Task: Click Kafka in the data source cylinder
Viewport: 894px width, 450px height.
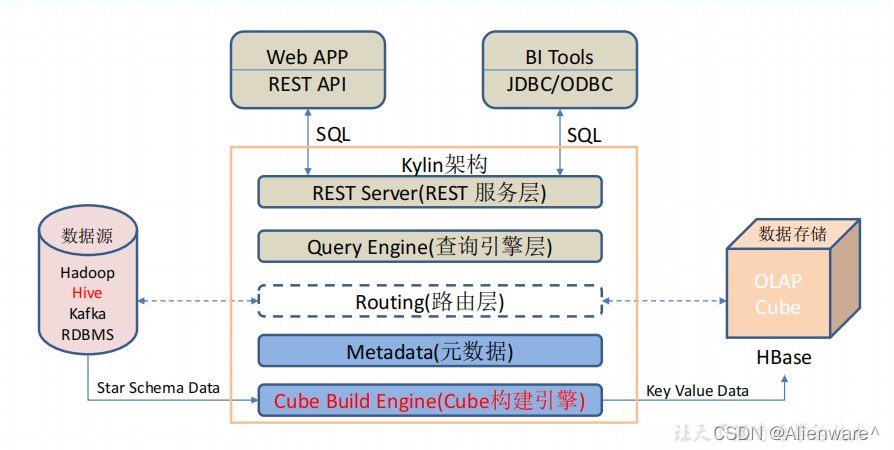Action: click(x=87, y=314)
